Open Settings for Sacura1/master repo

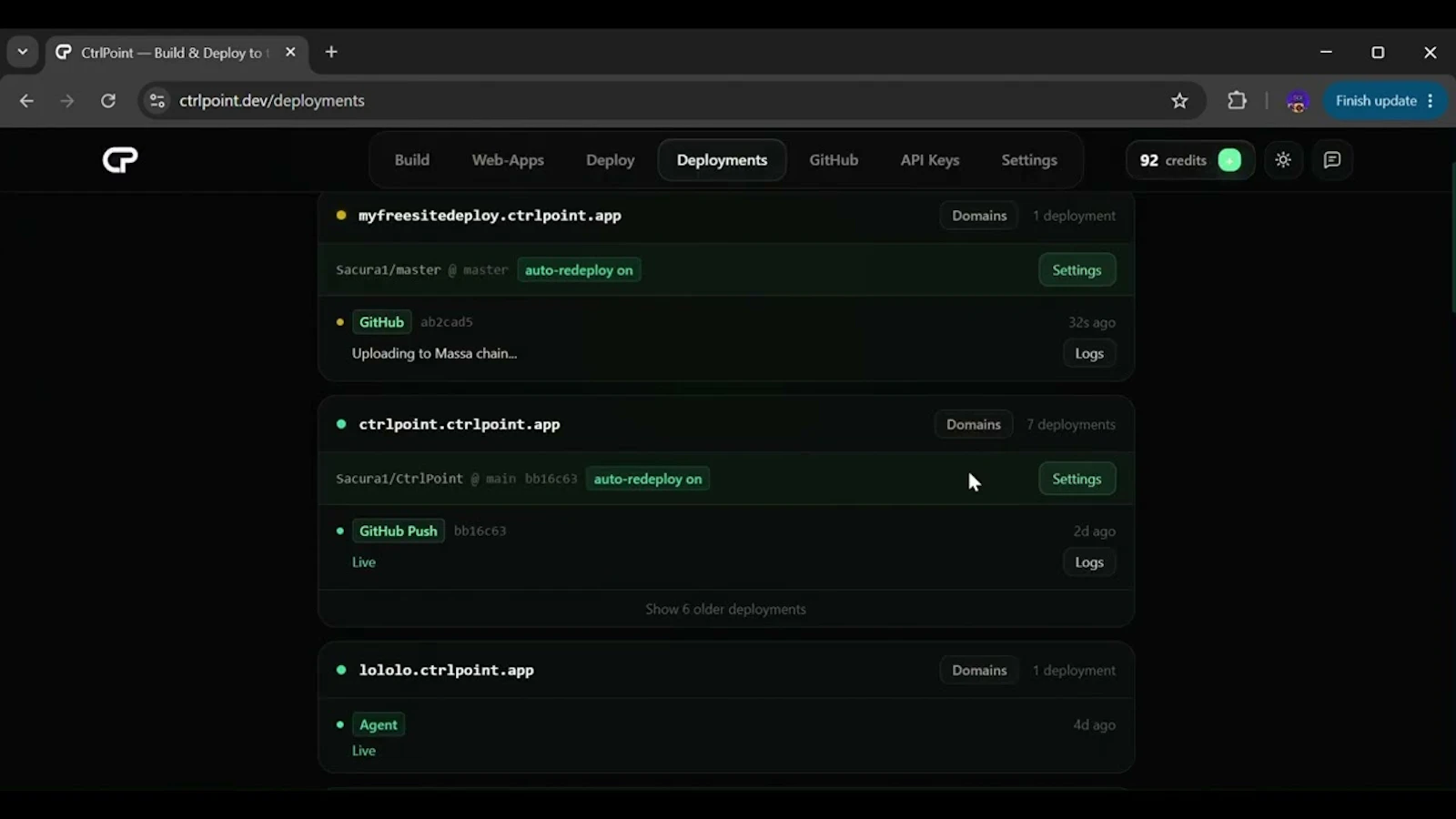click(x=1077, y=270)
